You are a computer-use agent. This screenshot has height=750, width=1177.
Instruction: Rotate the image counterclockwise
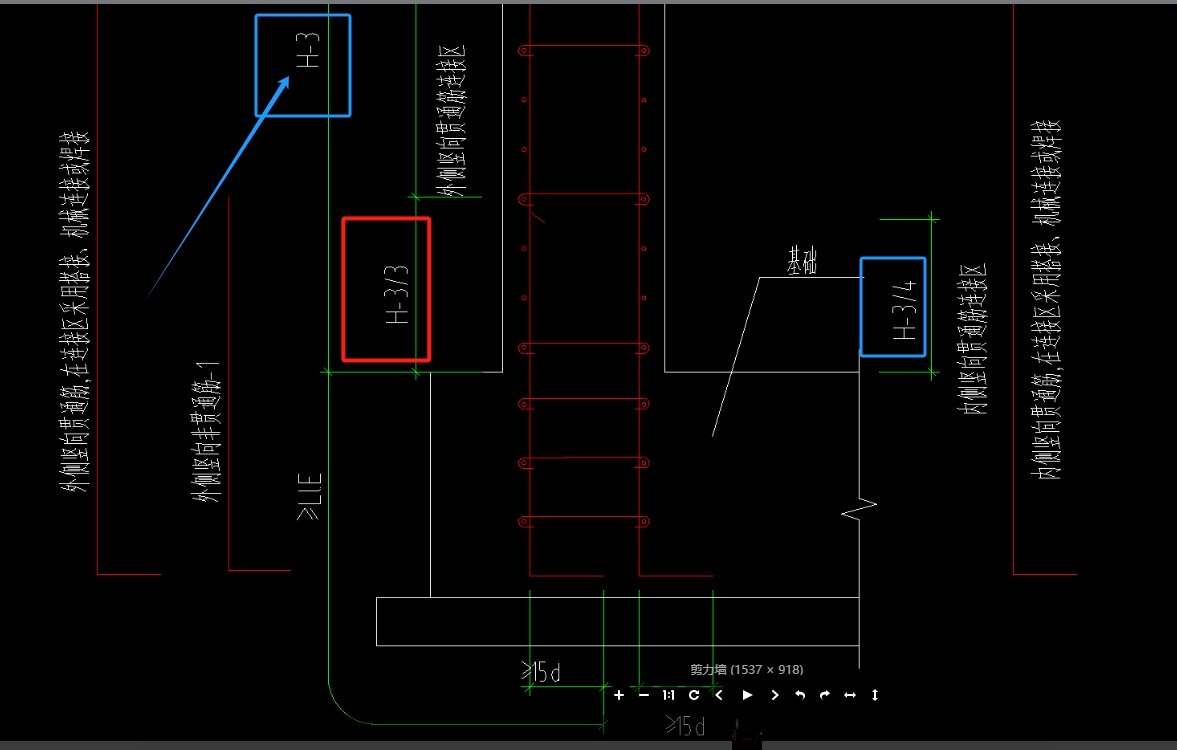click(800, 695)
